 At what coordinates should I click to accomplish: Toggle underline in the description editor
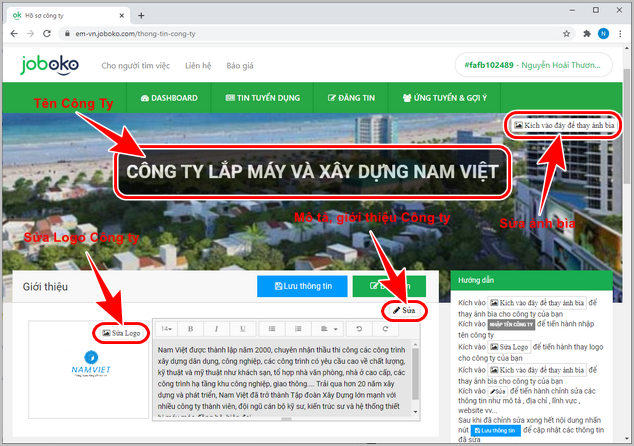[243, 329]
